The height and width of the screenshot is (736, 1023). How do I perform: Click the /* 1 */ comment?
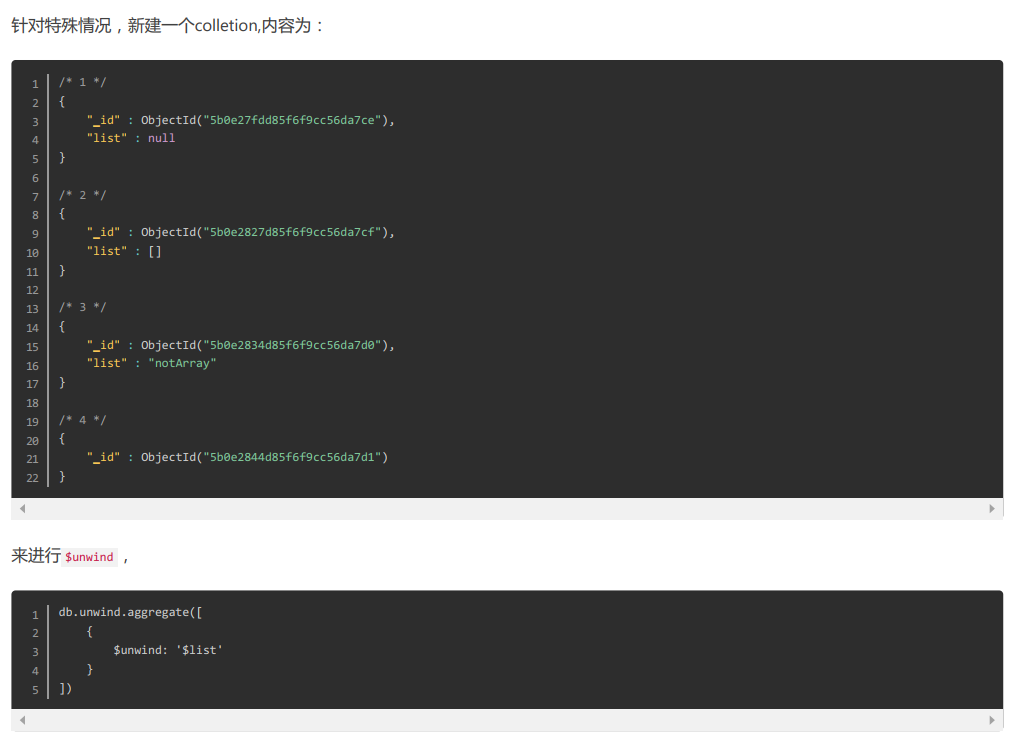tap(82, 82)
